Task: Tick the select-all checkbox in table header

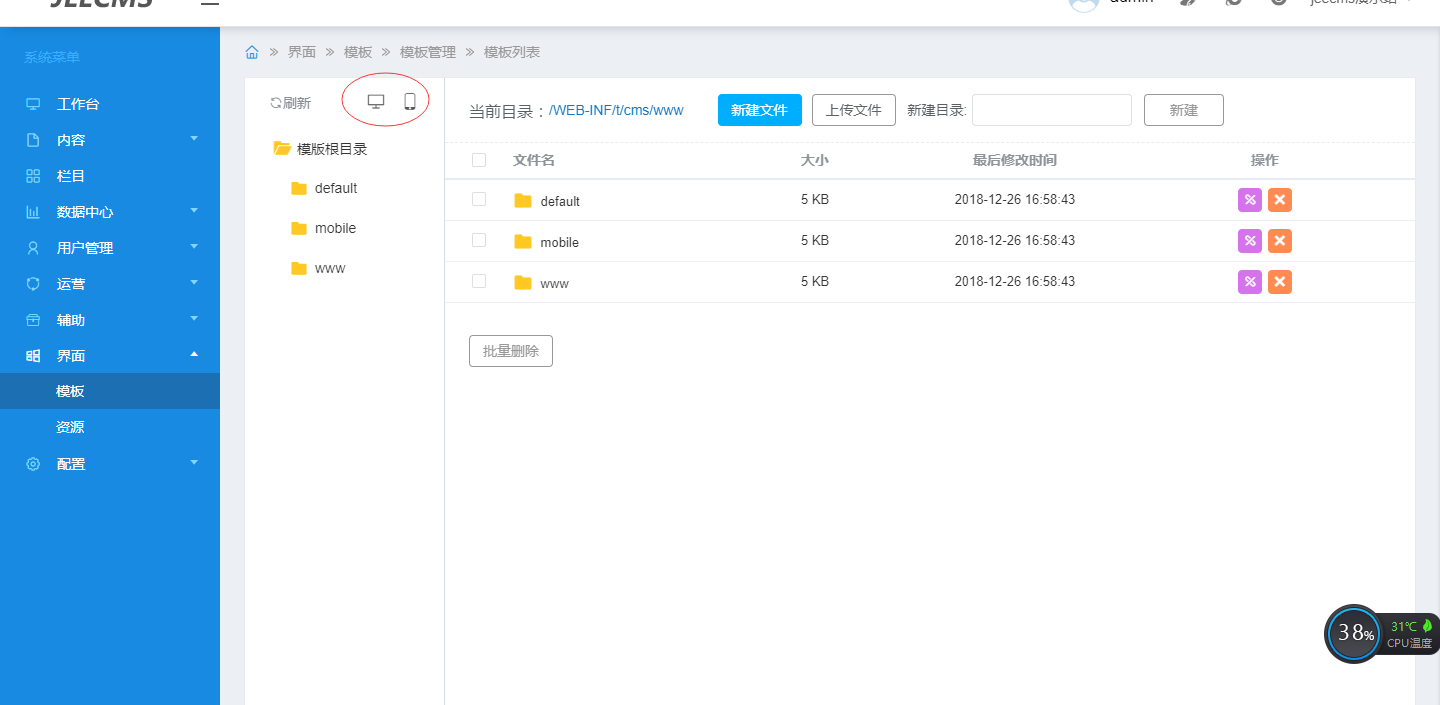Action: pyautogui.click(x=479, y=160)
